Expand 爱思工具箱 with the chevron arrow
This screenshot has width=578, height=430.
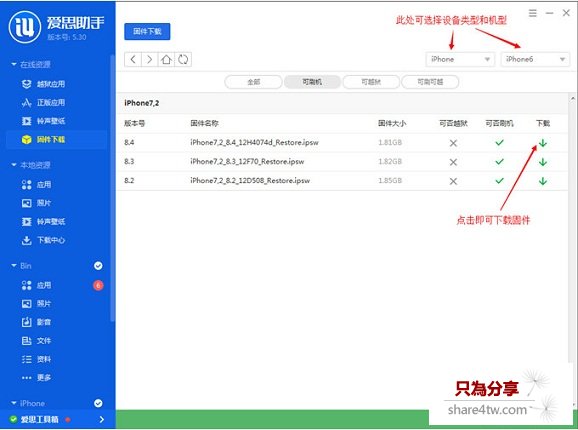102,419
